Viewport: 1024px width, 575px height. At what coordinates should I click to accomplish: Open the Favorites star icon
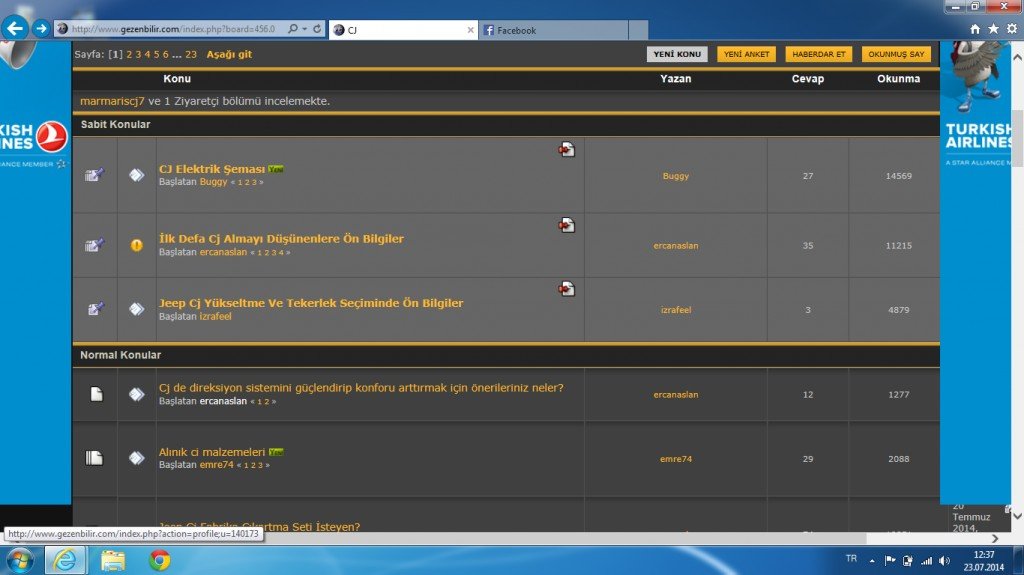[993, 30]
